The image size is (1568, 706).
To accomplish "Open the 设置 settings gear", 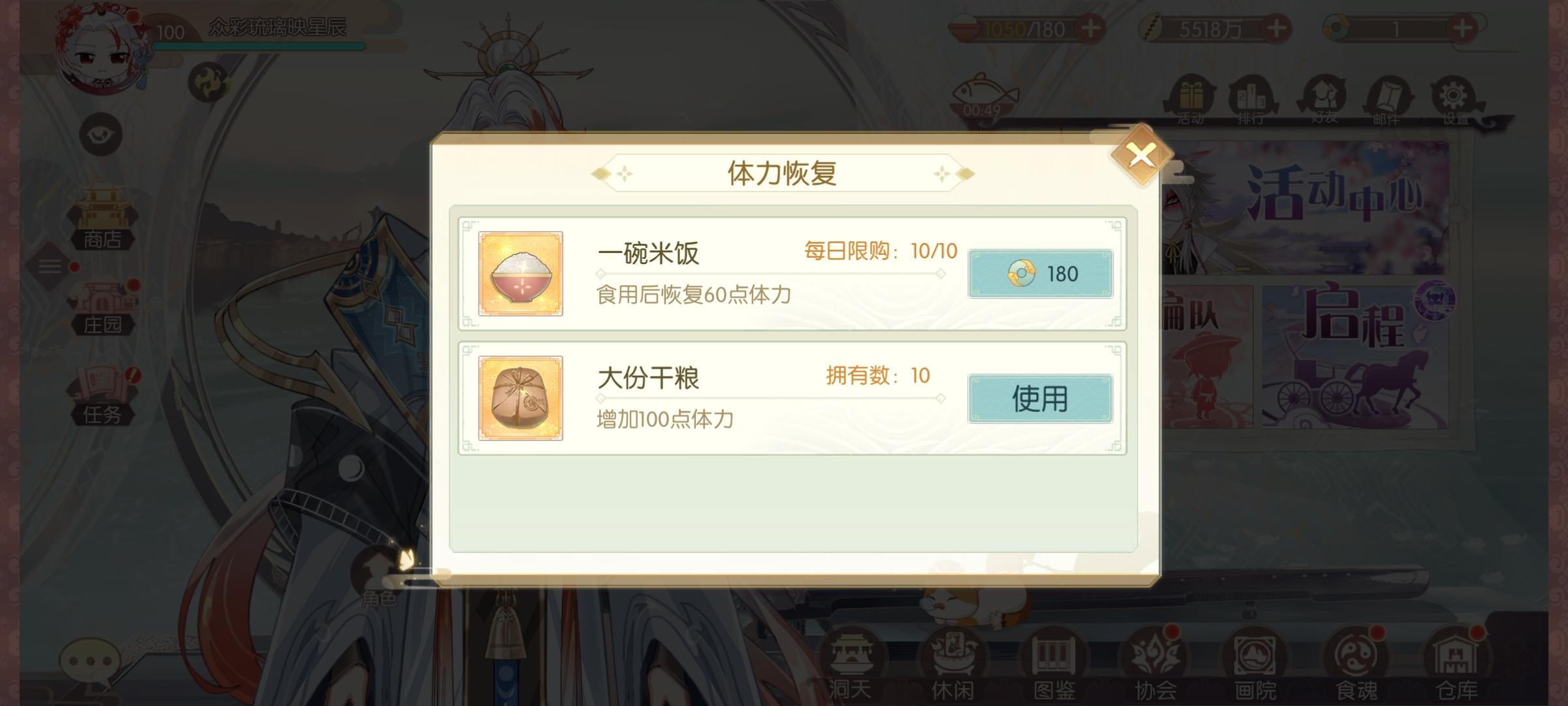I will coord(1454,100).
